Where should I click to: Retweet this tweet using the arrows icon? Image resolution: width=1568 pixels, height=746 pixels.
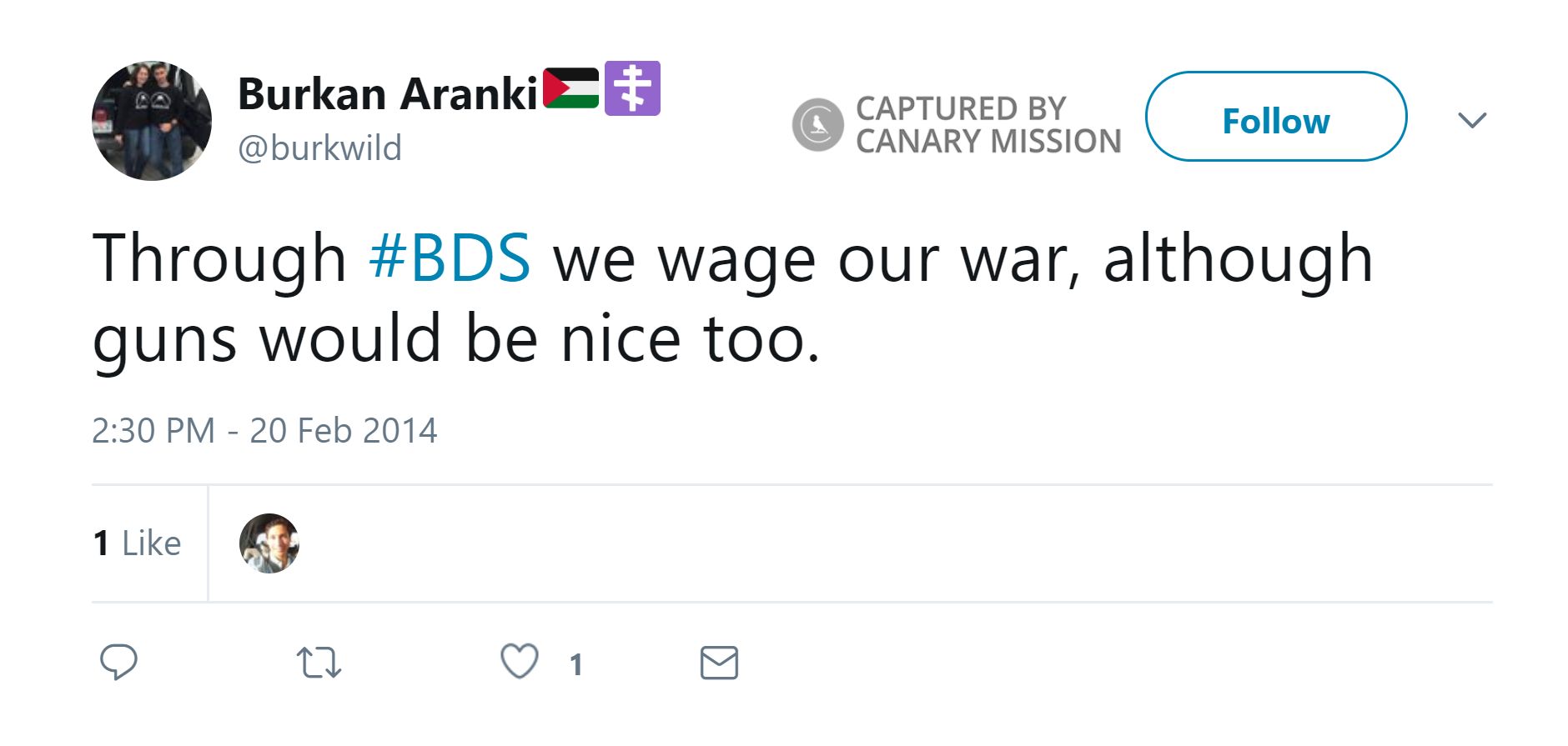tap(319, 663)
